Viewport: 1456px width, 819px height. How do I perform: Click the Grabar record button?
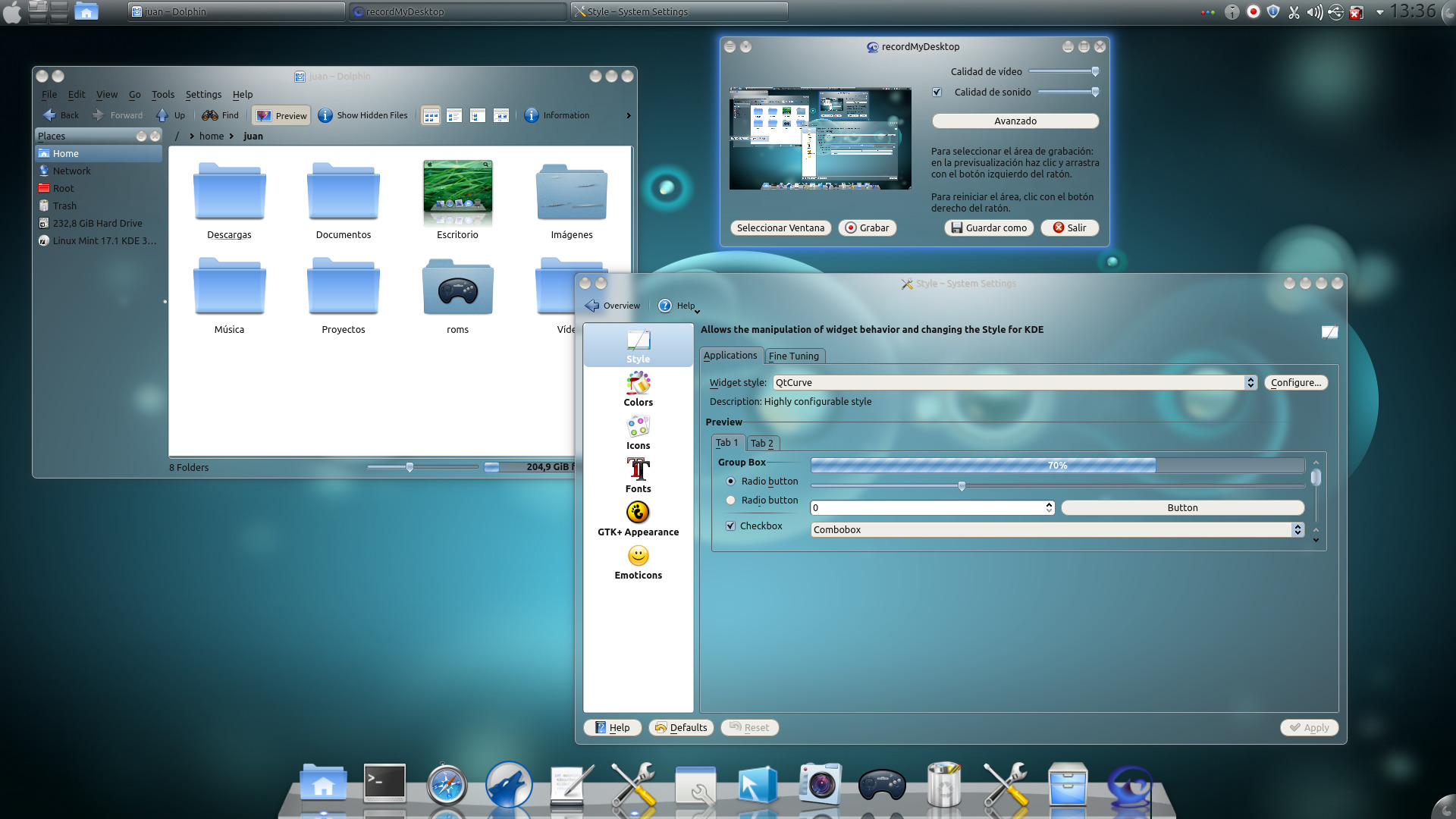pos(867,228)
